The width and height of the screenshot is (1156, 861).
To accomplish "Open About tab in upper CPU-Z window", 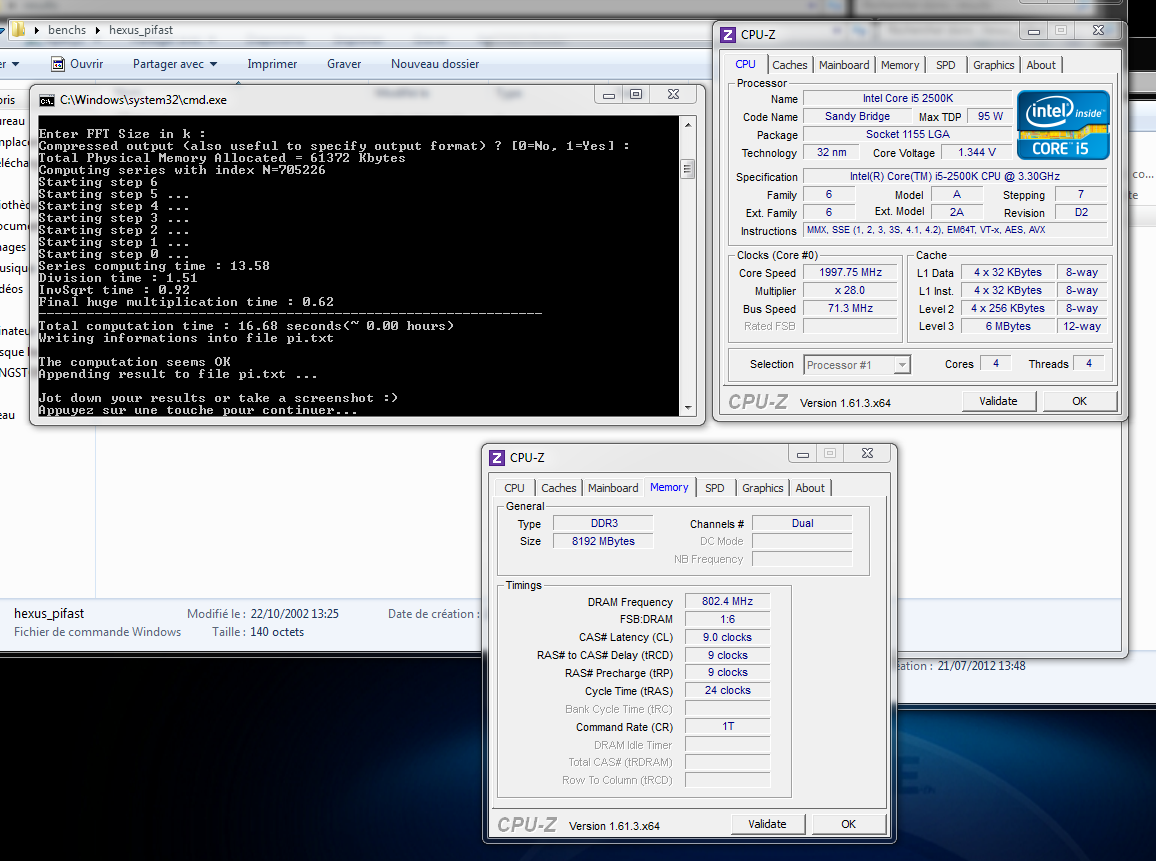I will [x=1041, y=65].
